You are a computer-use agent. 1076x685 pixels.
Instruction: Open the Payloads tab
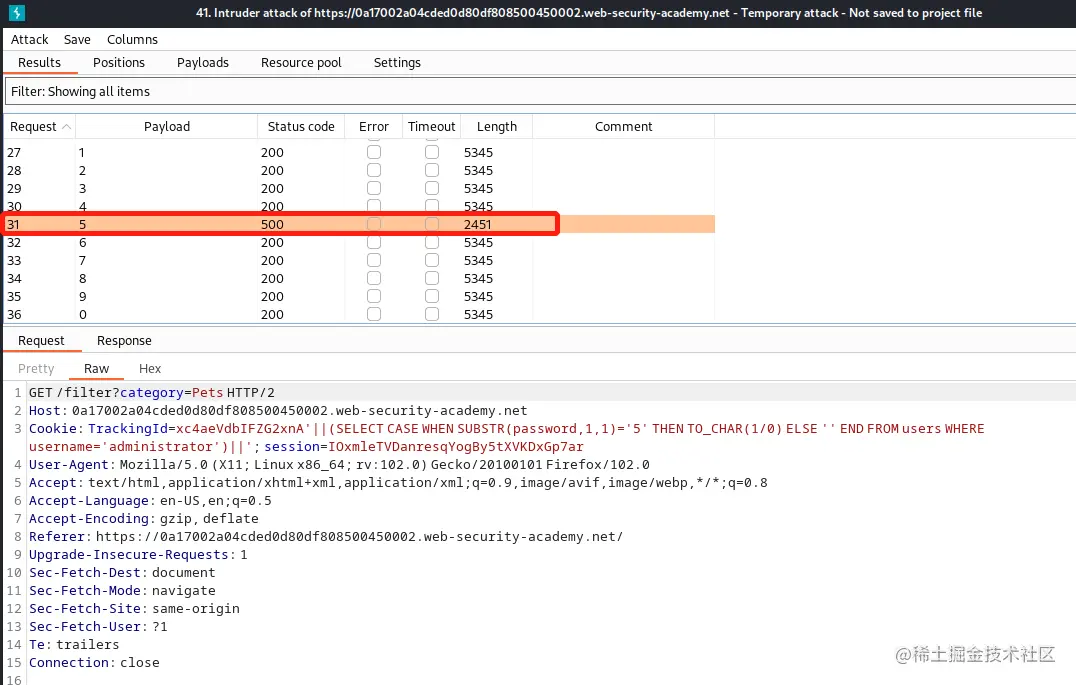click(x=202, y=62)
